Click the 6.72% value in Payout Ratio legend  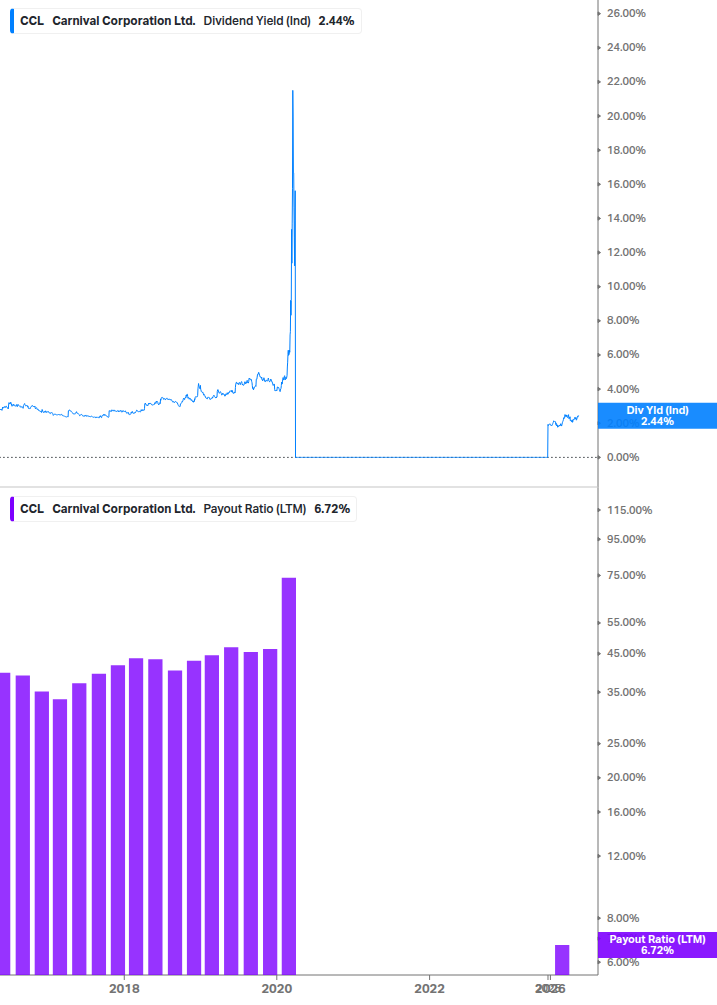pyautogui.click(x=332, y=509)
